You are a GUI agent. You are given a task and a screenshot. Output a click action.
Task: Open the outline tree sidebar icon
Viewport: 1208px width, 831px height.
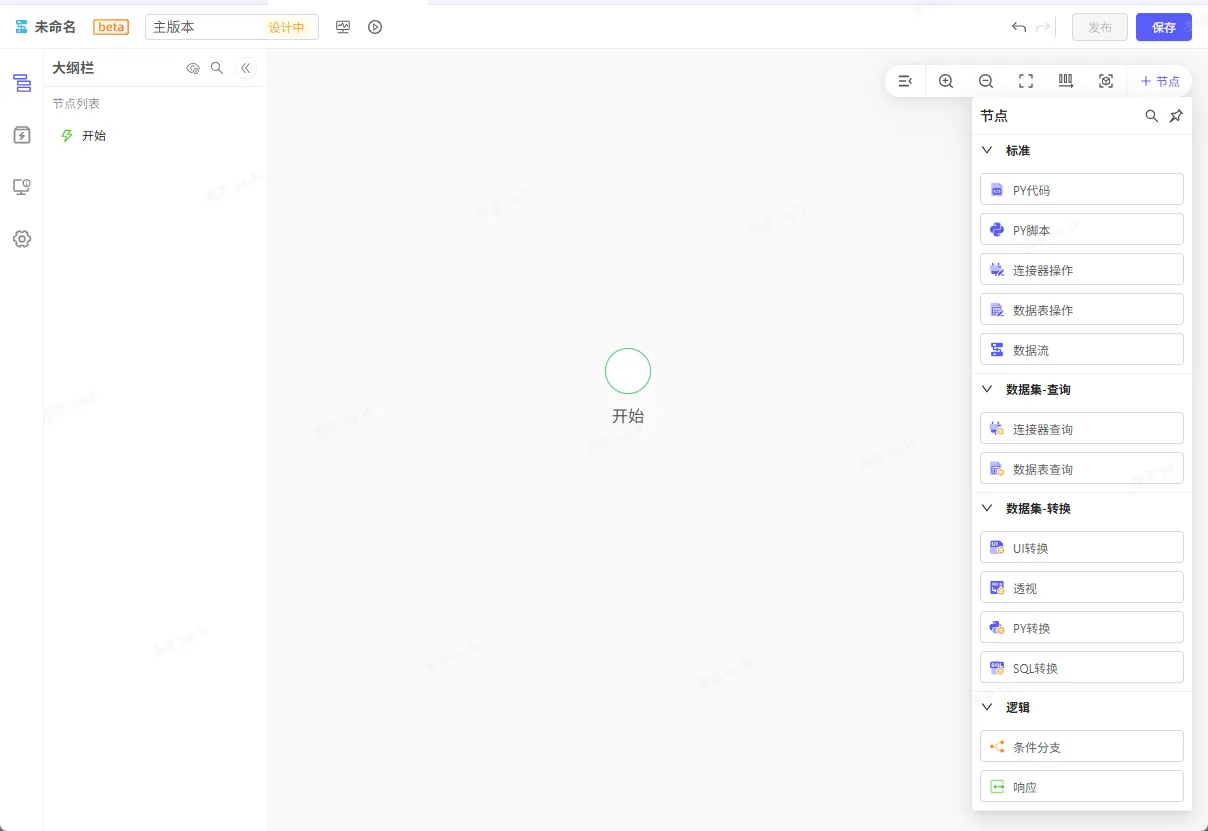(22, 83)
